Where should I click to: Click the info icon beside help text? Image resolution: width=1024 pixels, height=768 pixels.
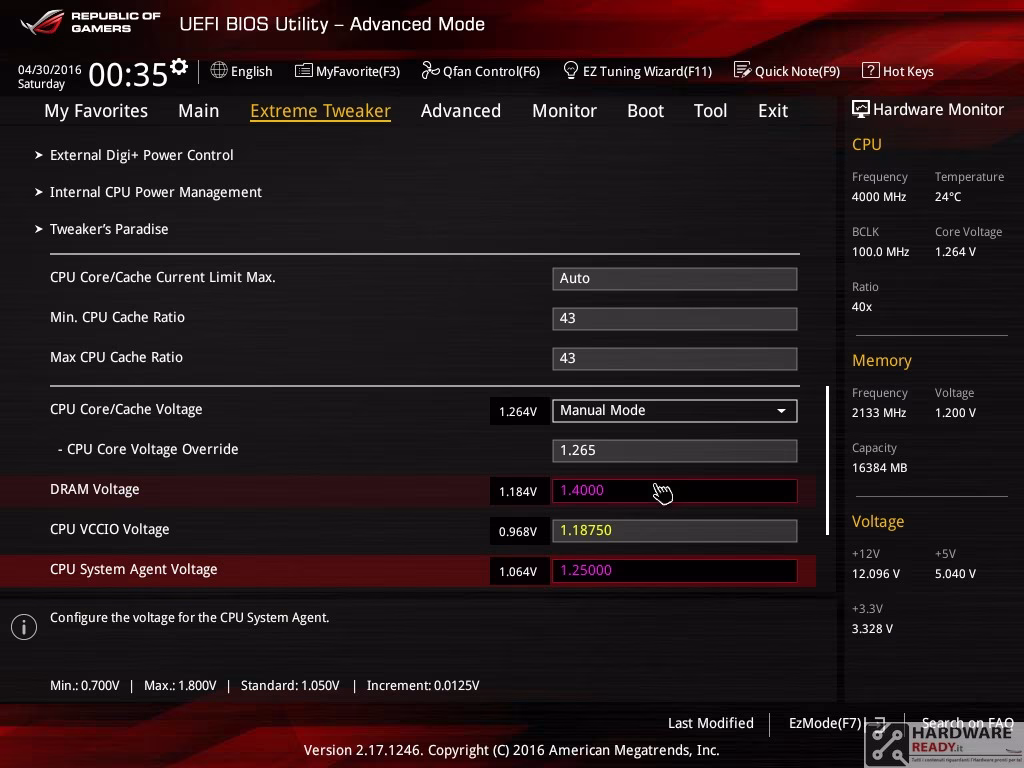coord(24,627)
